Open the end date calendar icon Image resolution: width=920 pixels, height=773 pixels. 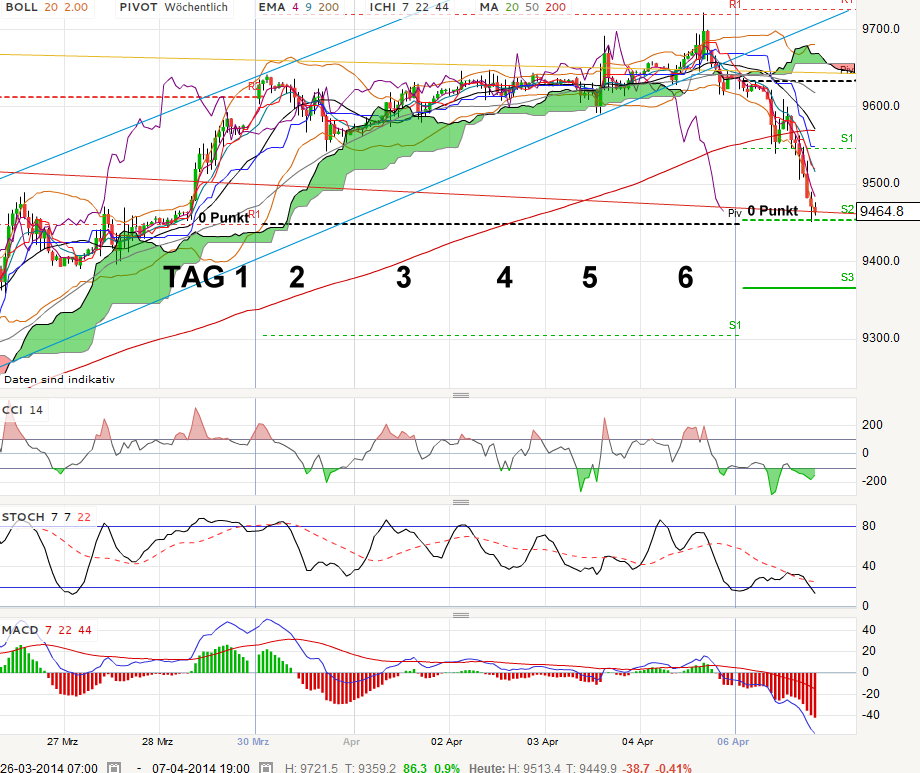click(x=266, y=768)
